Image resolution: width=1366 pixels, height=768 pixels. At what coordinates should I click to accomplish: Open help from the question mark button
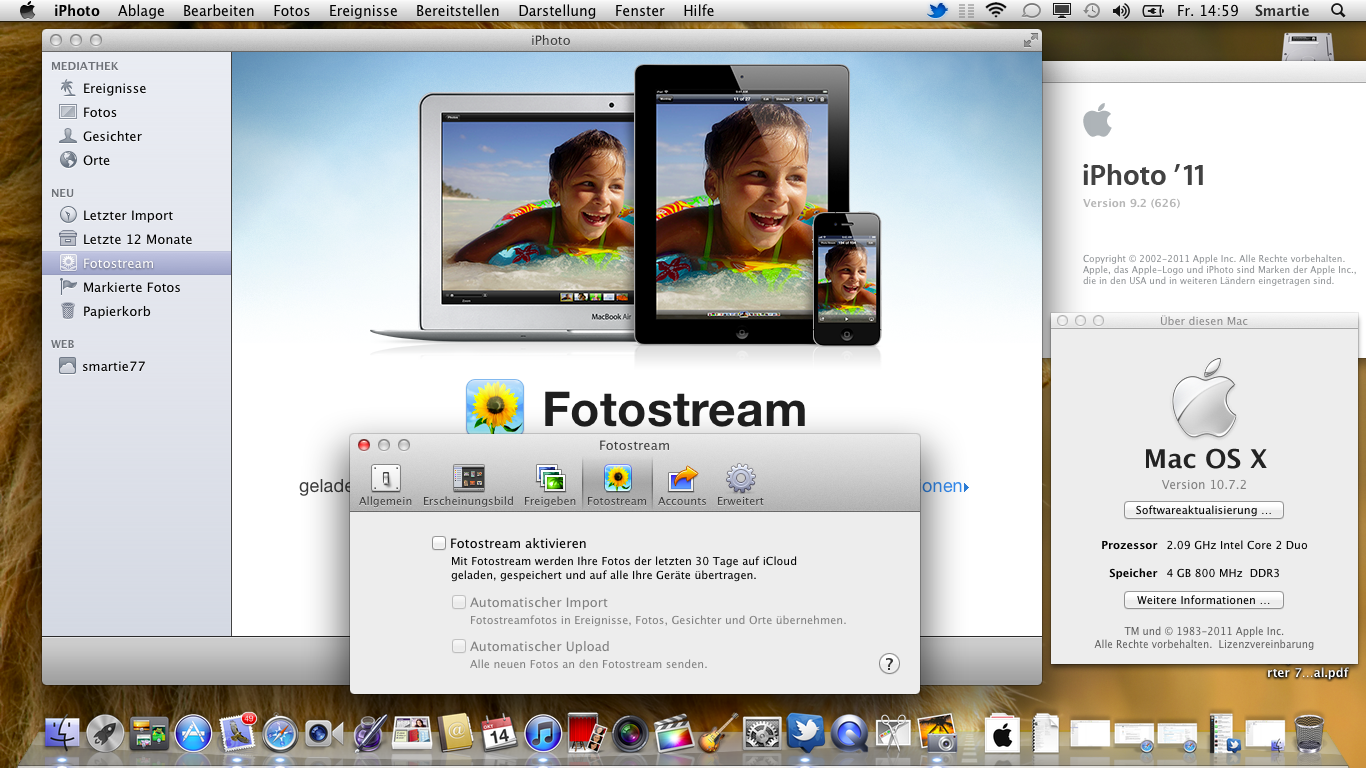point(889,663)
